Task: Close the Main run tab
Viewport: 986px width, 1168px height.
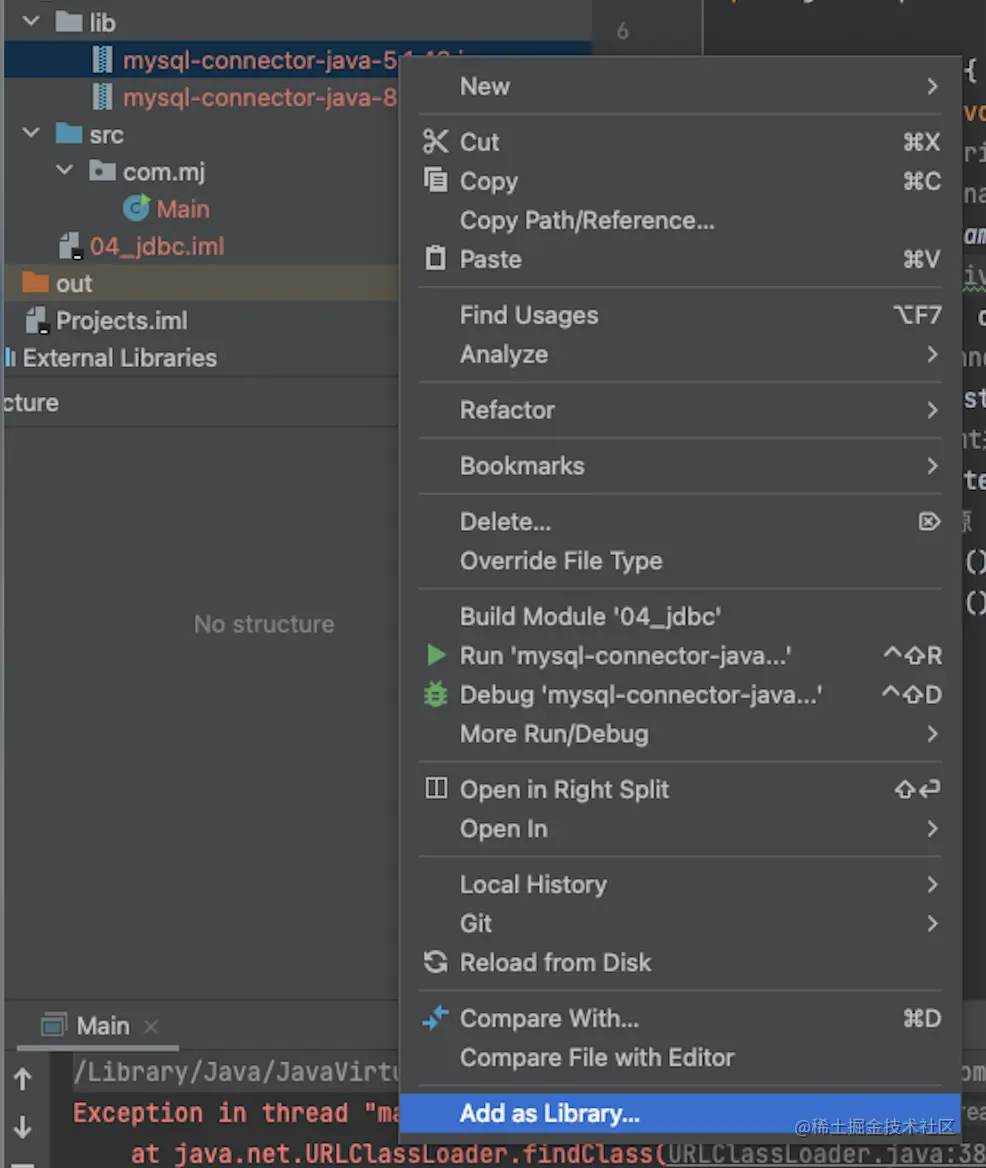Action: 151,1026
